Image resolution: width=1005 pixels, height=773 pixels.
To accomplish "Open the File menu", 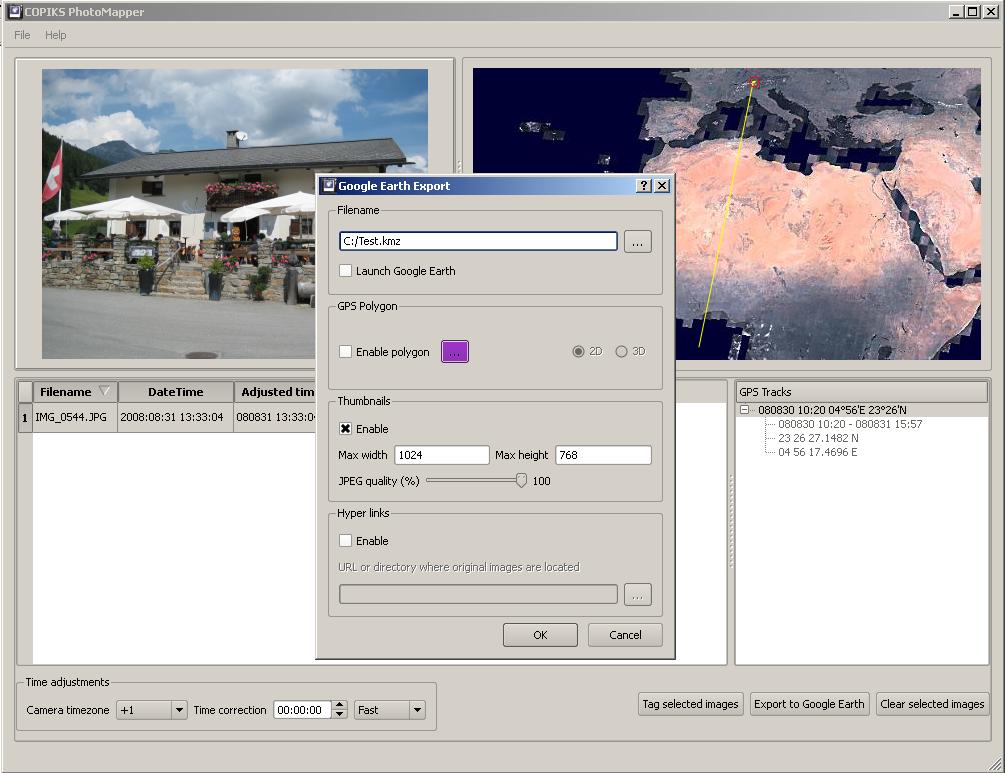I will pyautogui.click(x=22, y=35).
